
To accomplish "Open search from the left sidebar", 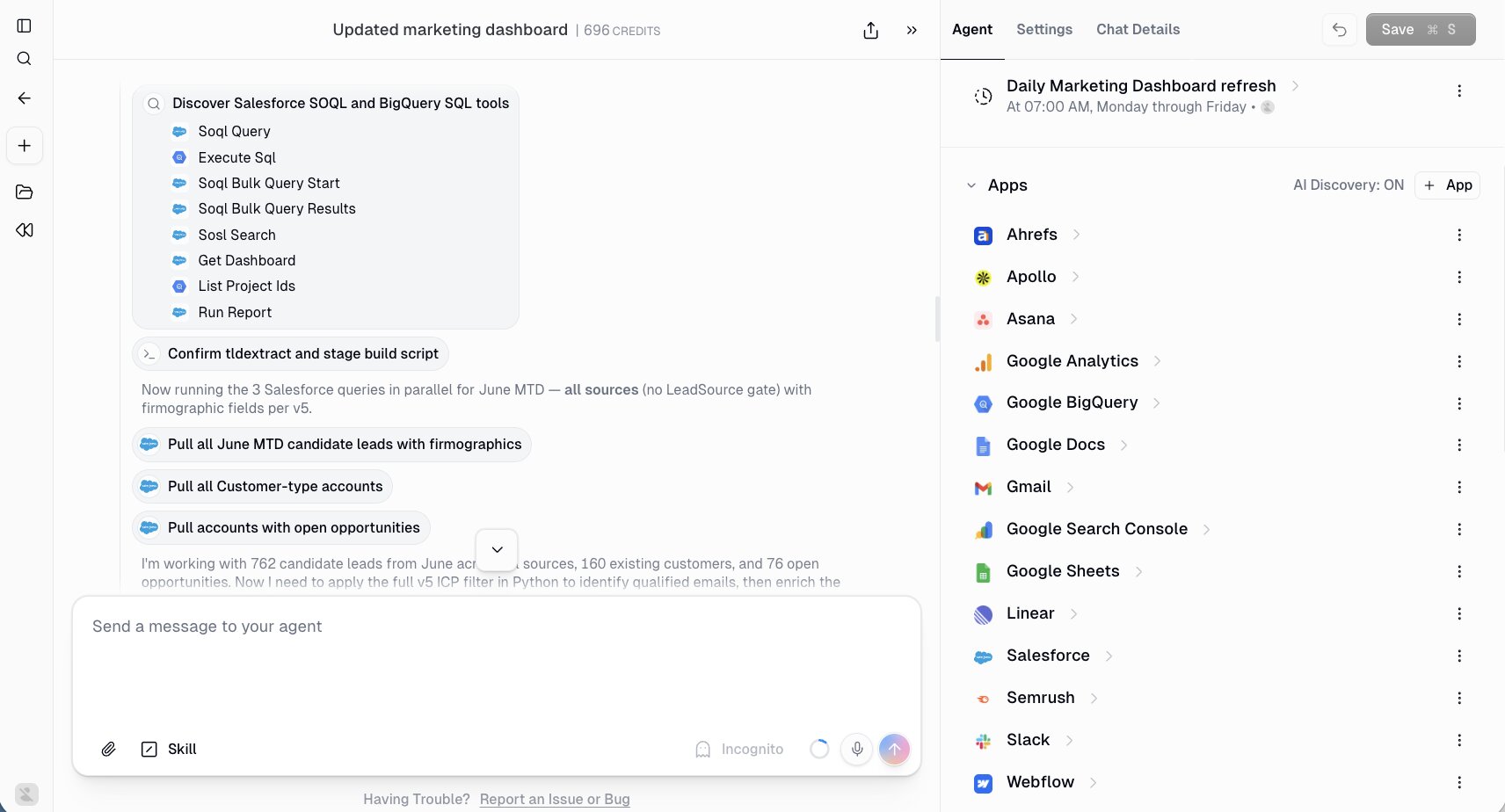I will 25,59.
